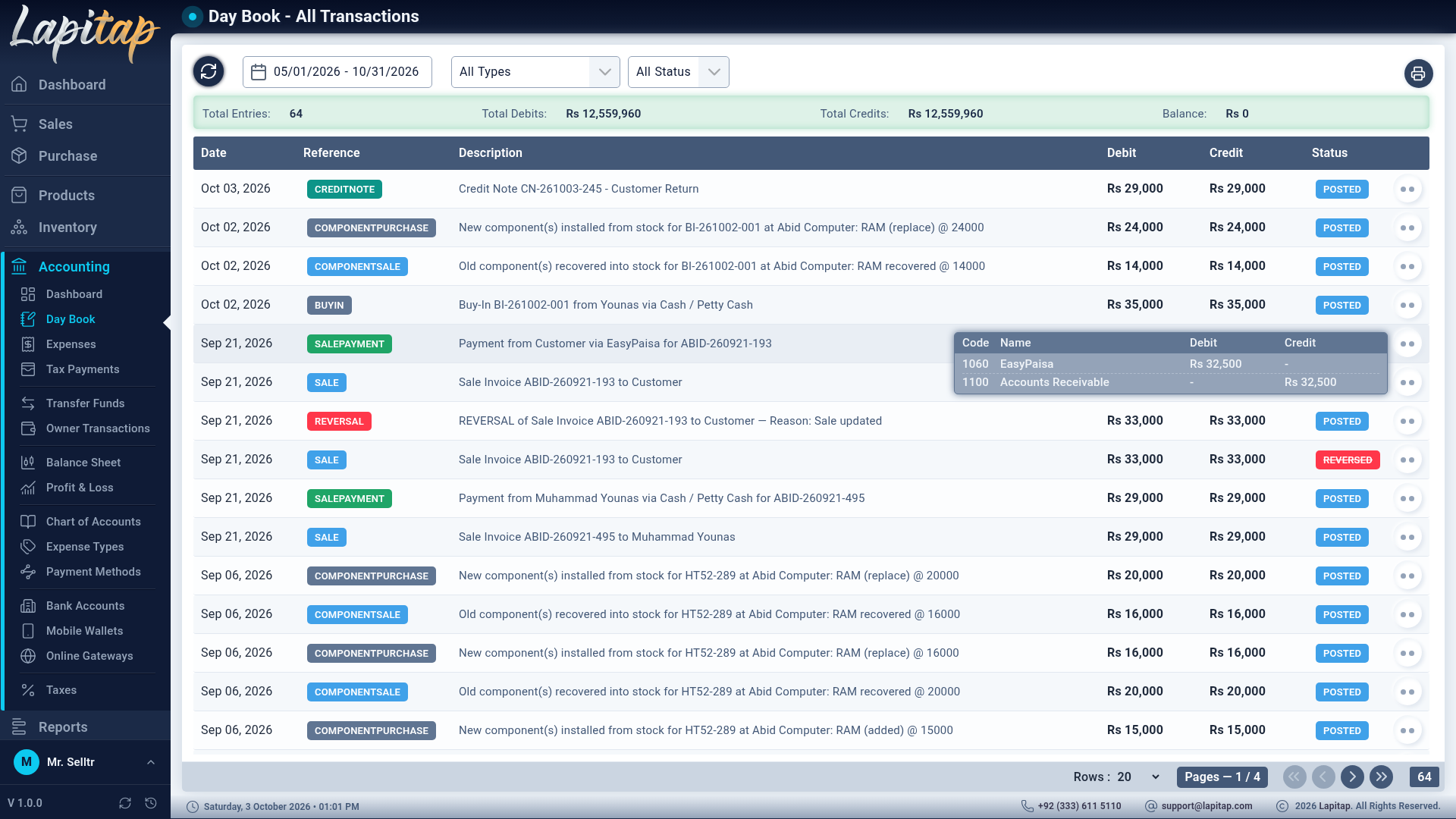The height and width of the screenshot is (819, 1456).
Task: Go to the next page arrow
Action: (1352, 777)
